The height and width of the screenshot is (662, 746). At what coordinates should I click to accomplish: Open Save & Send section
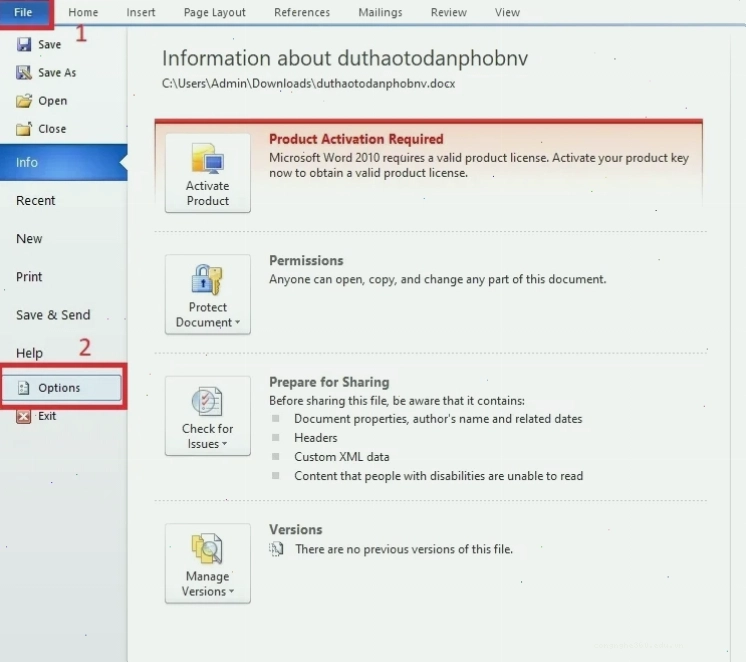tap(53, 315)
